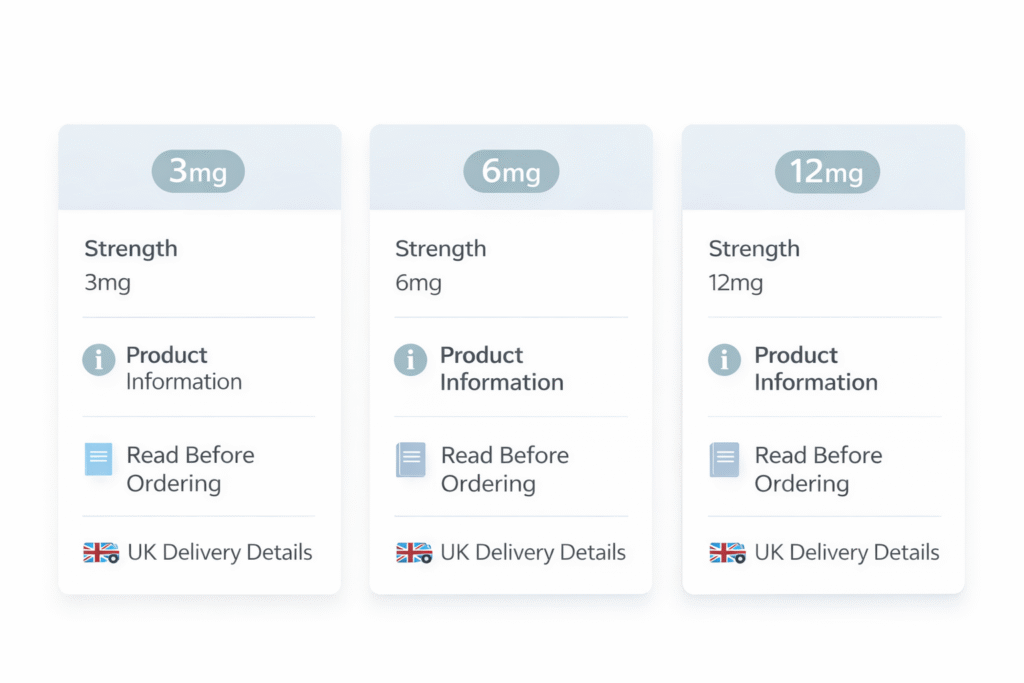Open Read Before Ordering on the 6mg card
1024x683 pixels.
(x=505, y=469)
